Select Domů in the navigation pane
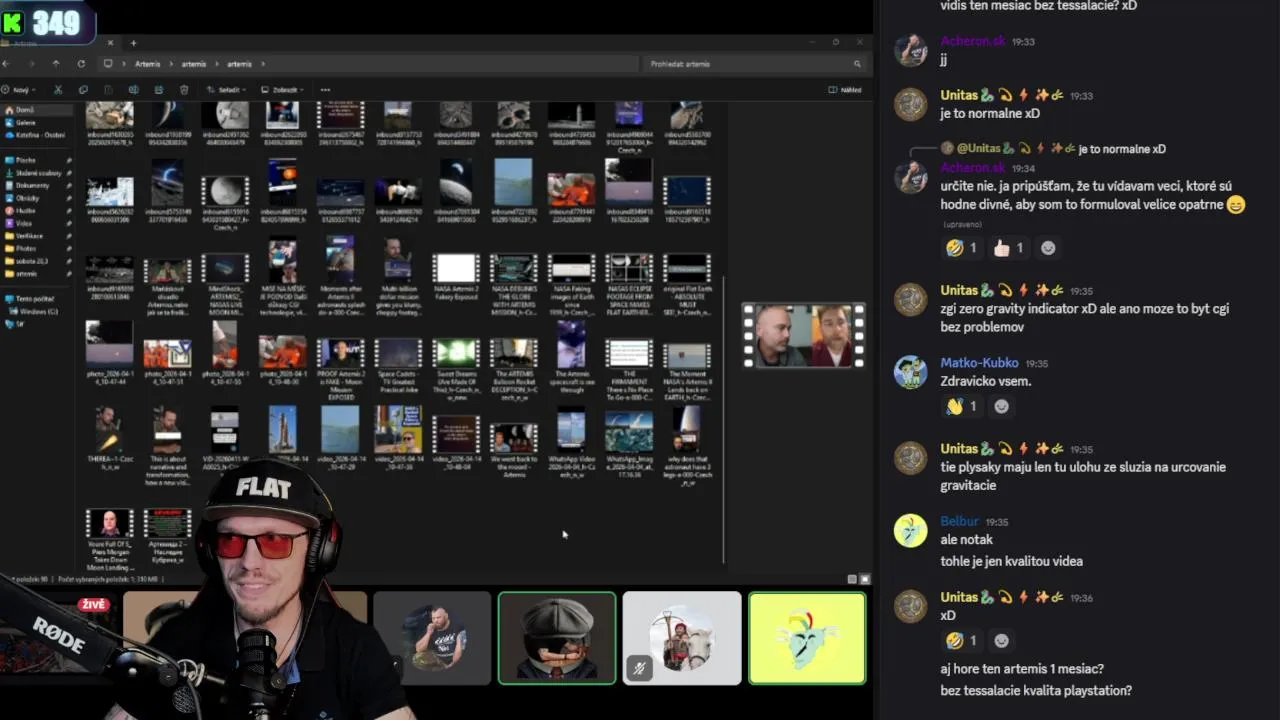 37,110
